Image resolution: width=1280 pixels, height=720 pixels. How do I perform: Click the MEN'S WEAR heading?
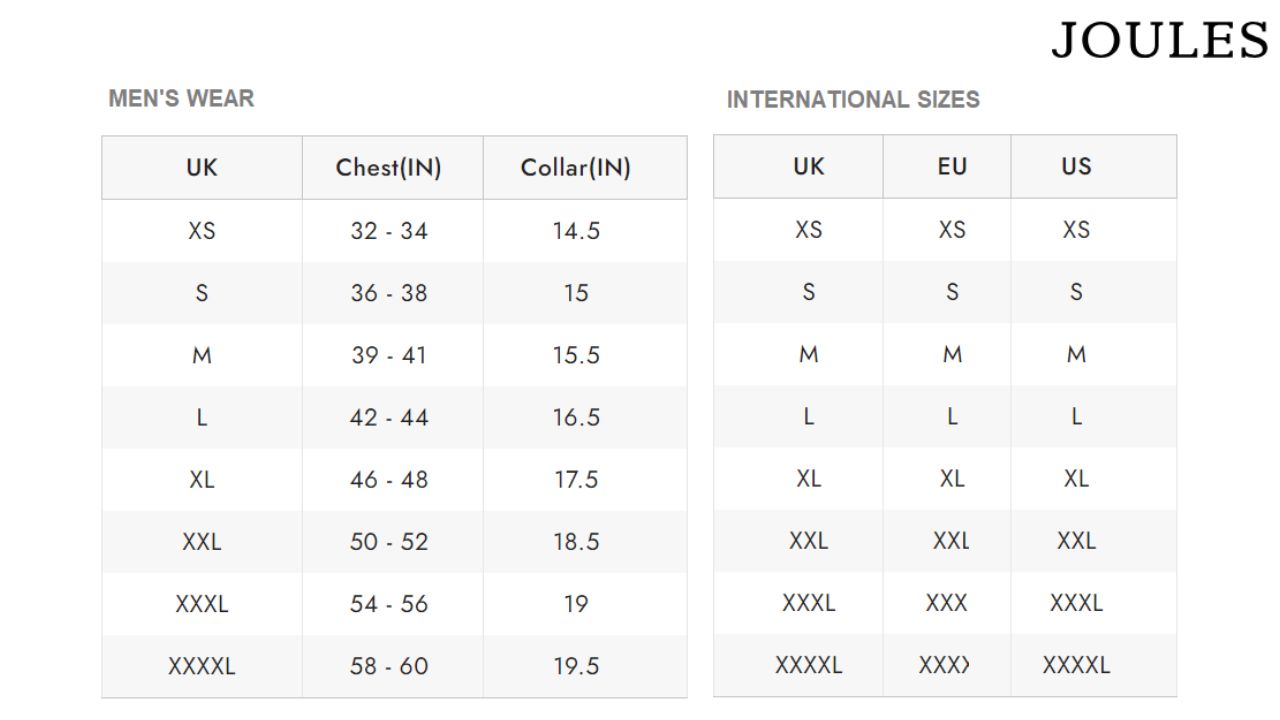coord(181,99)
